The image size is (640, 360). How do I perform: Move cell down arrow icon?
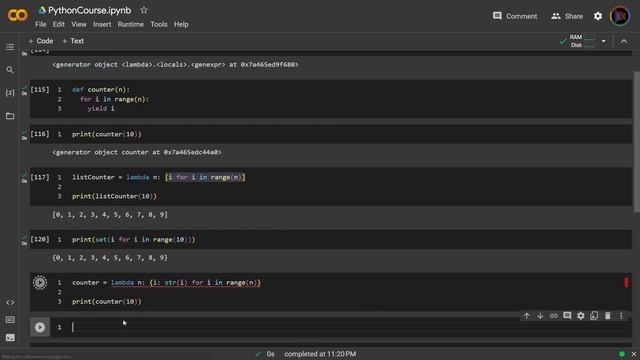click(540, 316)
